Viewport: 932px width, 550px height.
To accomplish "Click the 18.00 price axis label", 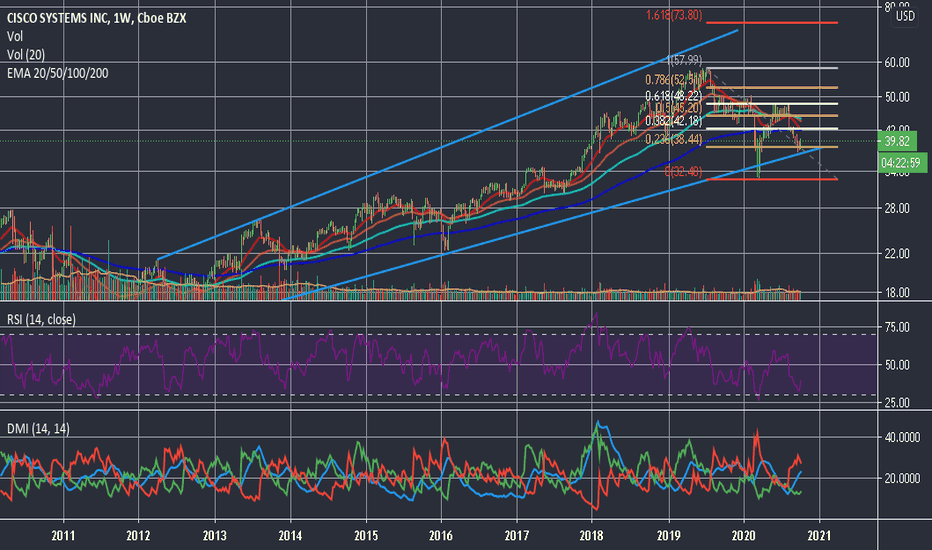I will (897, 293).
